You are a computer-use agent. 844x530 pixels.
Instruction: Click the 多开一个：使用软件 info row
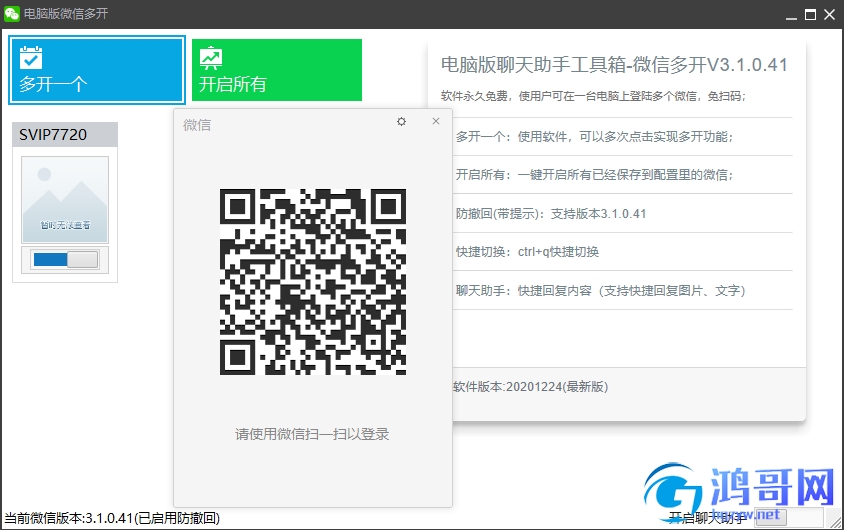tap(594, 137)
